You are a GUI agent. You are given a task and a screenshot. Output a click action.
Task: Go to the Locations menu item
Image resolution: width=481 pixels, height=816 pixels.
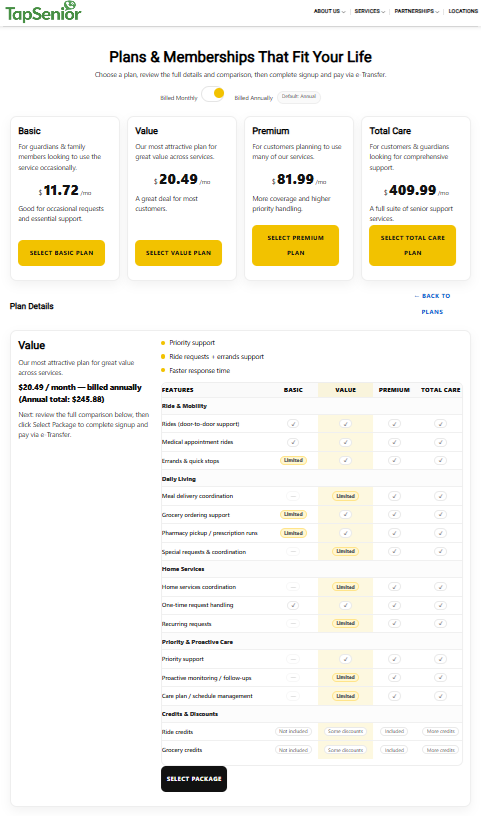463,11
